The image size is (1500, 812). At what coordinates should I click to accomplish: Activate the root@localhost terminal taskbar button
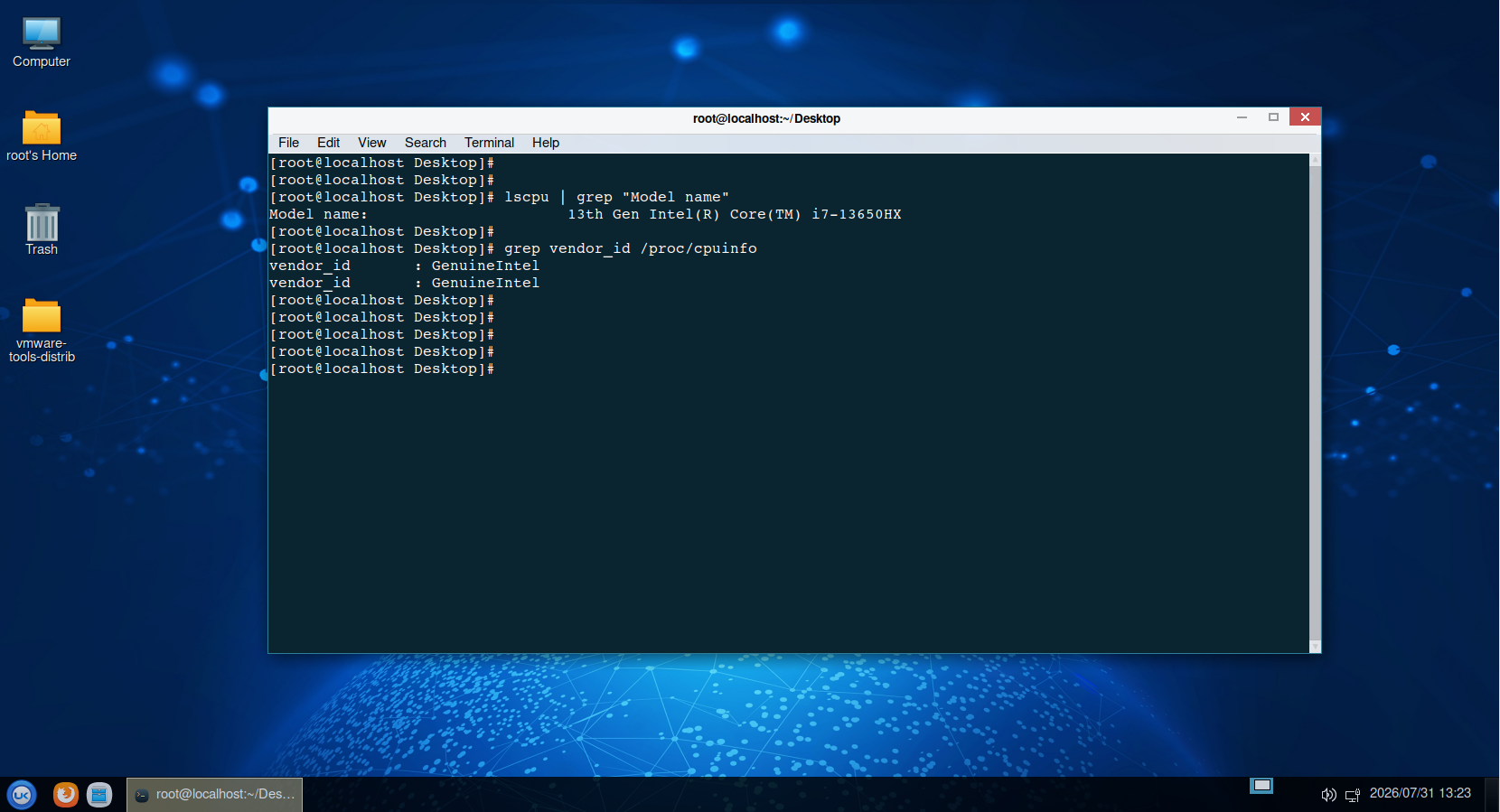(215, 795)
